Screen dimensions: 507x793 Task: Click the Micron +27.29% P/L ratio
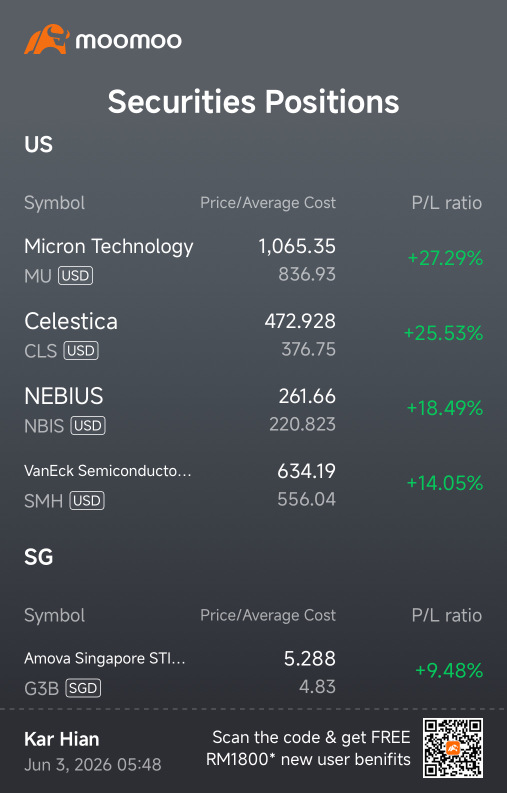pos(445,258)
